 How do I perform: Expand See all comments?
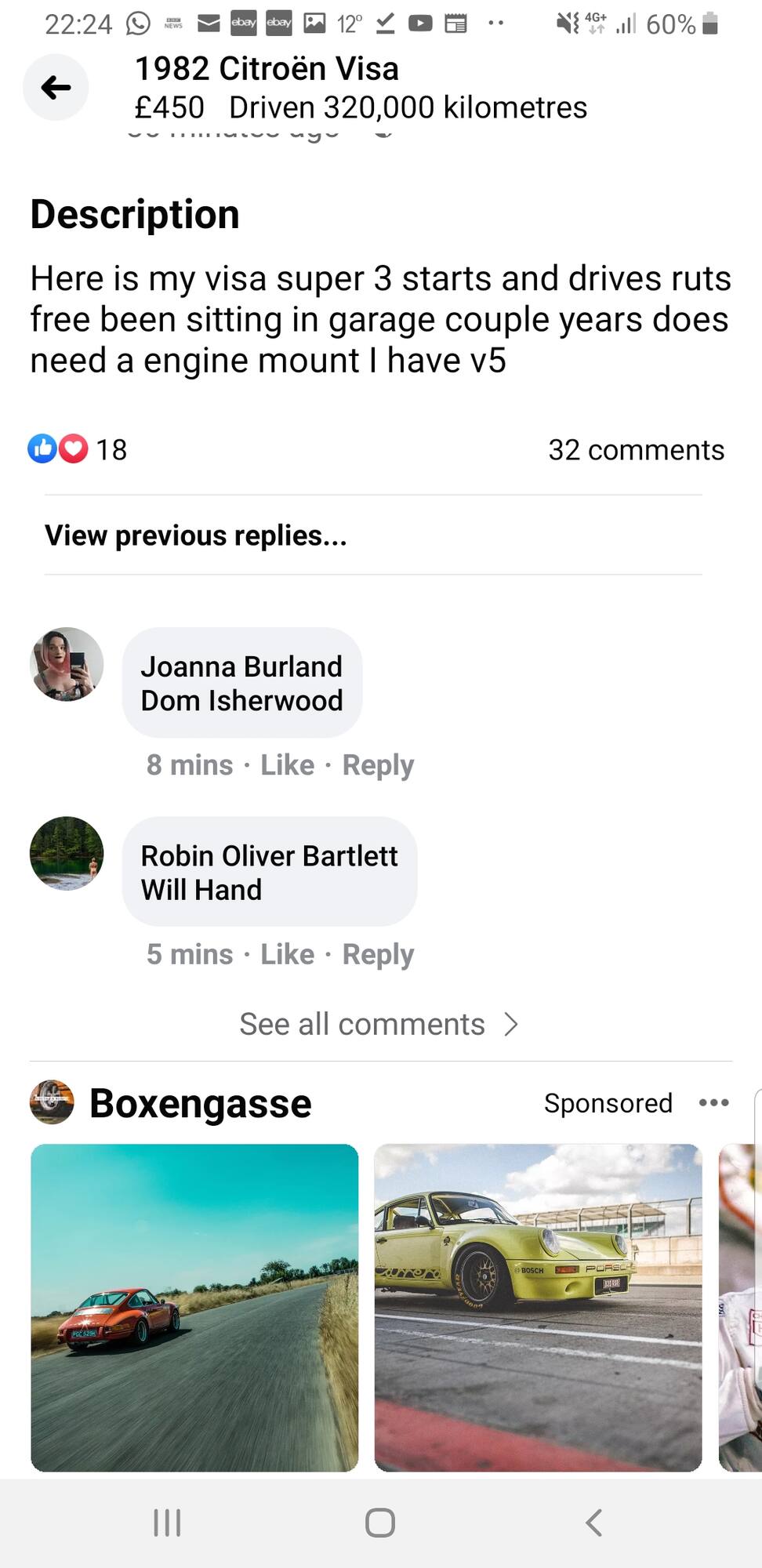(379, 1024)
